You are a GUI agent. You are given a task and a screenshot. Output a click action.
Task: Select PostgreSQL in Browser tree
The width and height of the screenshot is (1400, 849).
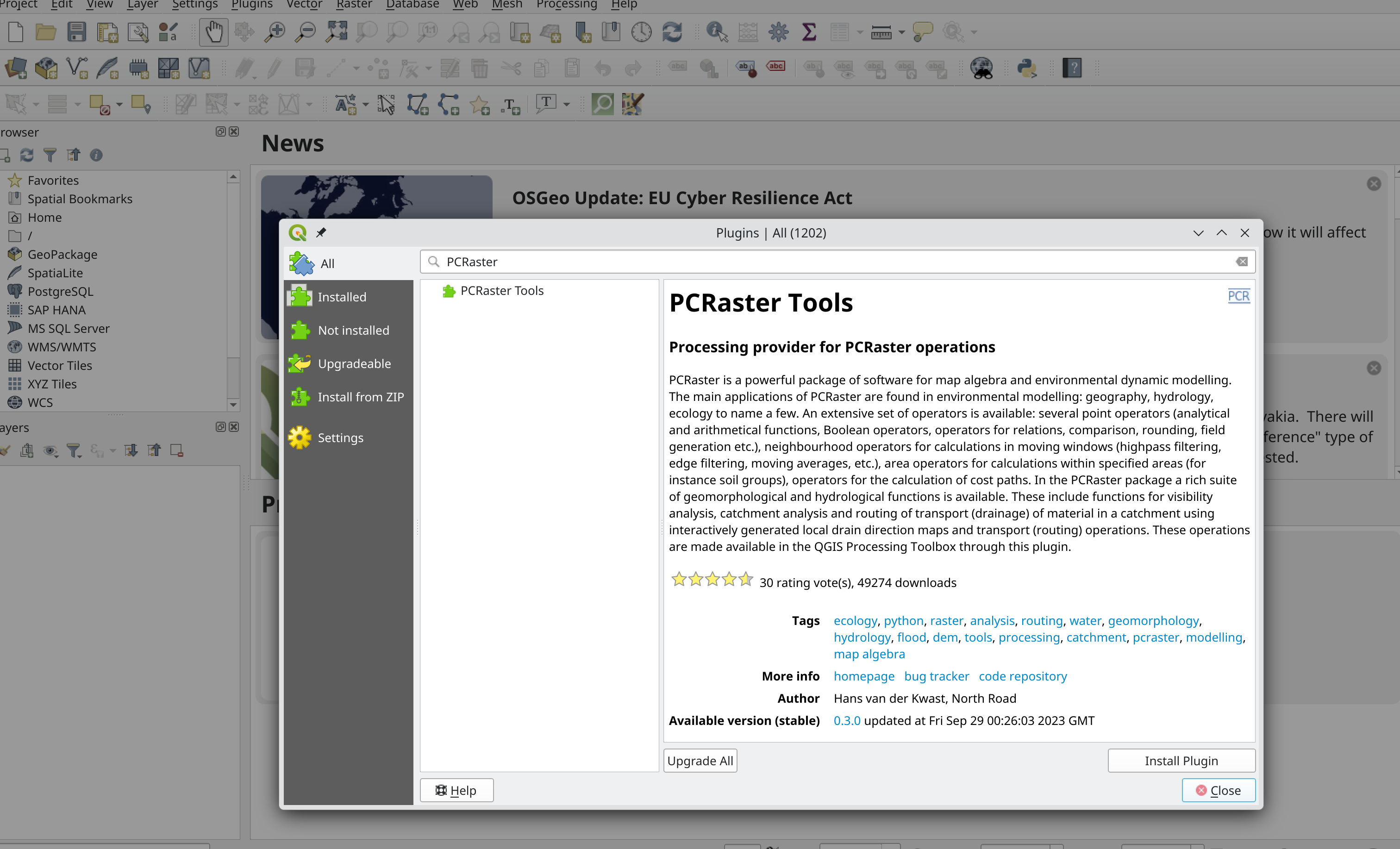[x=60, y=292]
